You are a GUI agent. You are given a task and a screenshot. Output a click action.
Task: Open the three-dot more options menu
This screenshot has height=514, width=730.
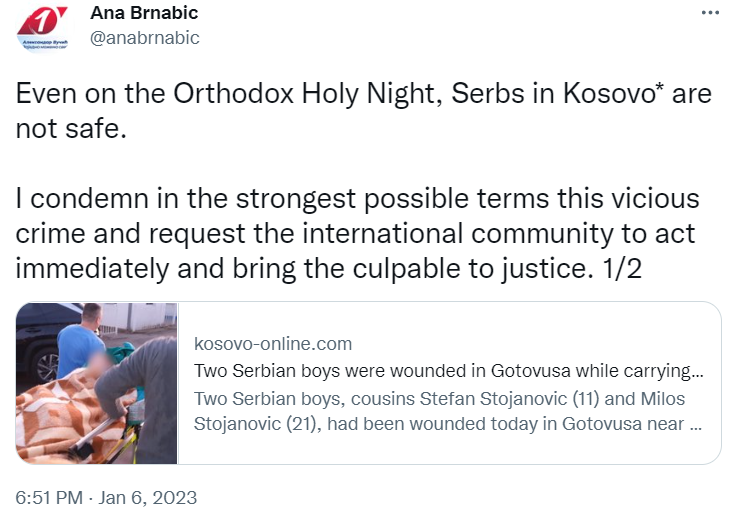710,15
